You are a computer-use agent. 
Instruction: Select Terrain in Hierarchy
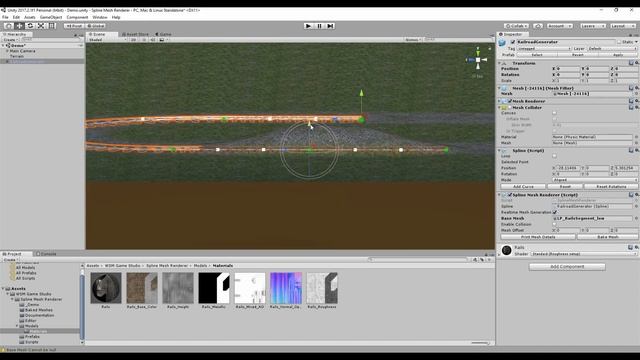[17, 56]
